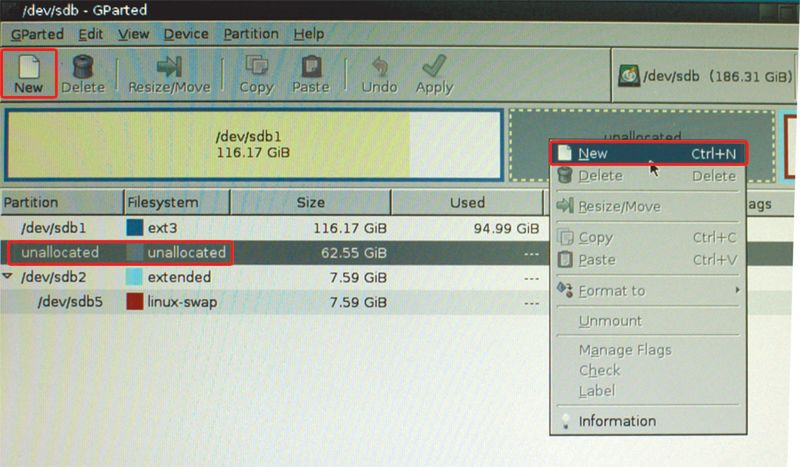
Task: Choose Manage Flags in the context menu
Action: click(647, 350)
